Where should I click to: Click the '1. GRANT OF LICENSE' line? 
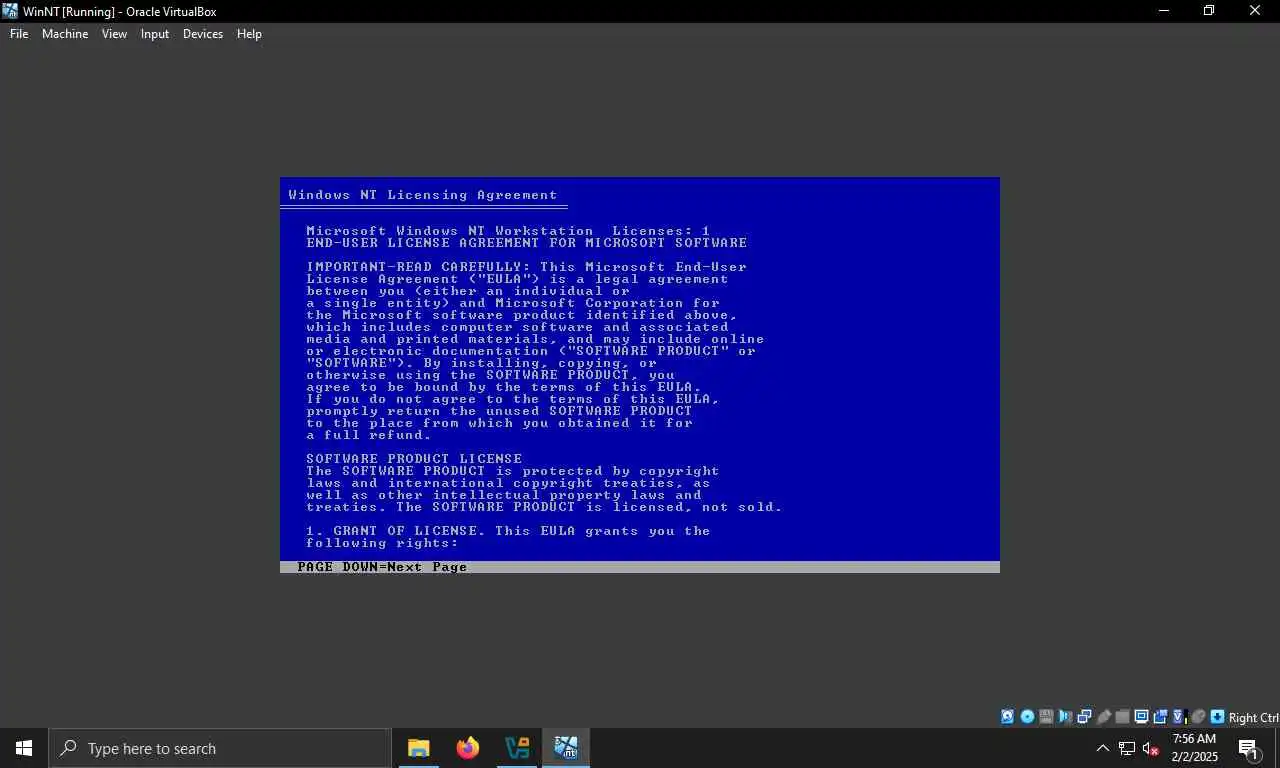508,531
